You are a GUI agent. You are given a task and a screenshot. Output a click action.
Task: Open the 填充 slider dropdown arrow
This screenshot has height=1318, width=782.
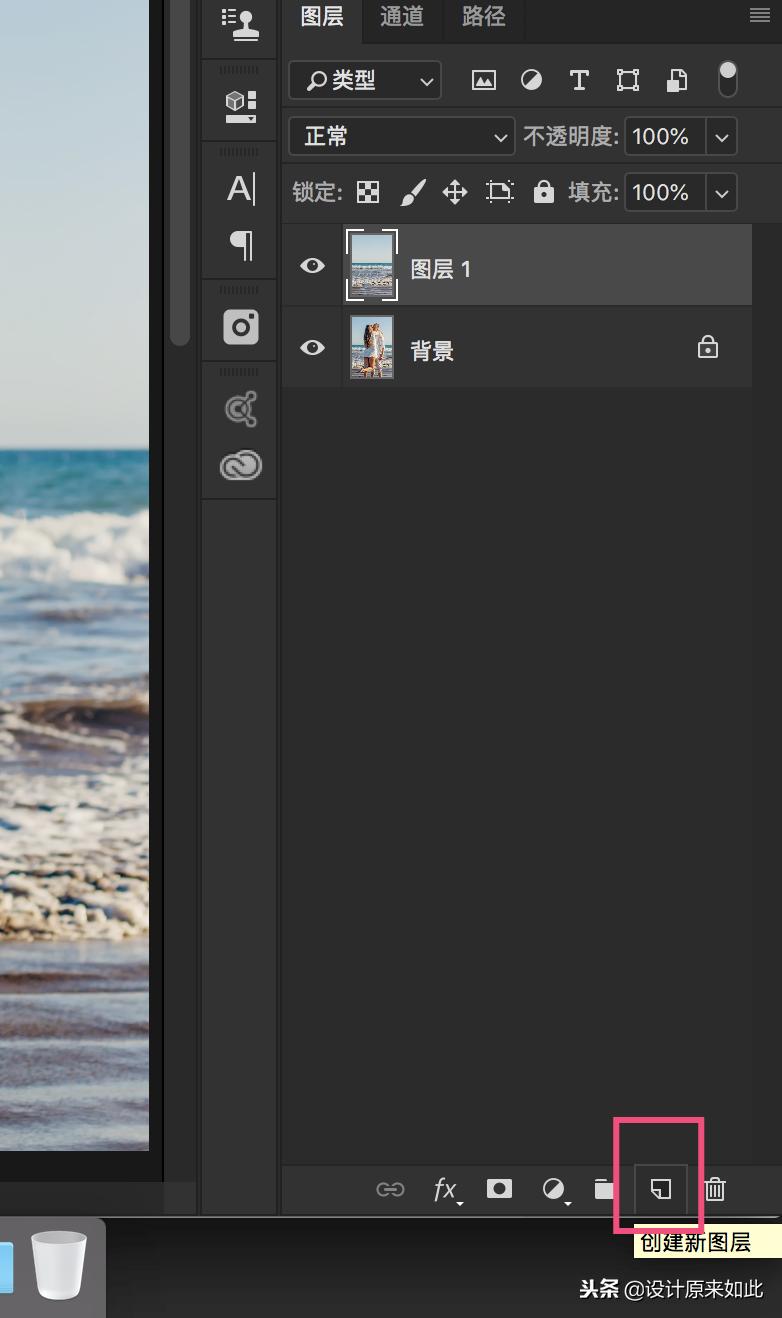click(722, 192)
